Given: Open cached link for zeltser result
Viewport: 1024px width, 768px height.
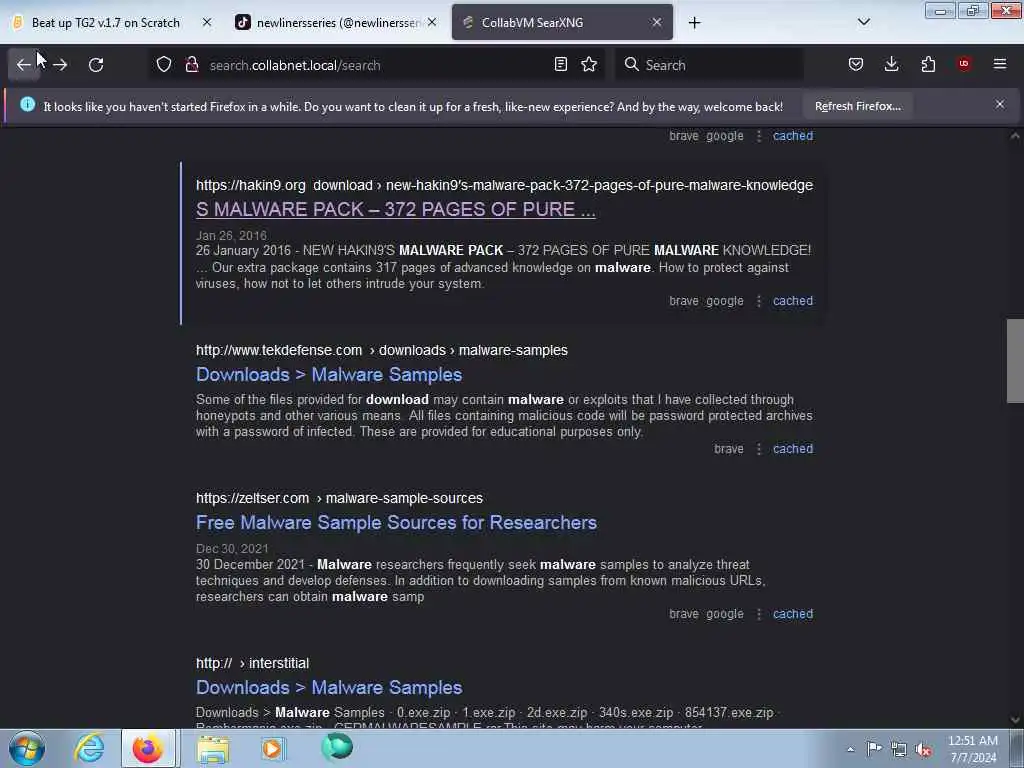Looking at the screenshot, I should click(x=793, y=614).
